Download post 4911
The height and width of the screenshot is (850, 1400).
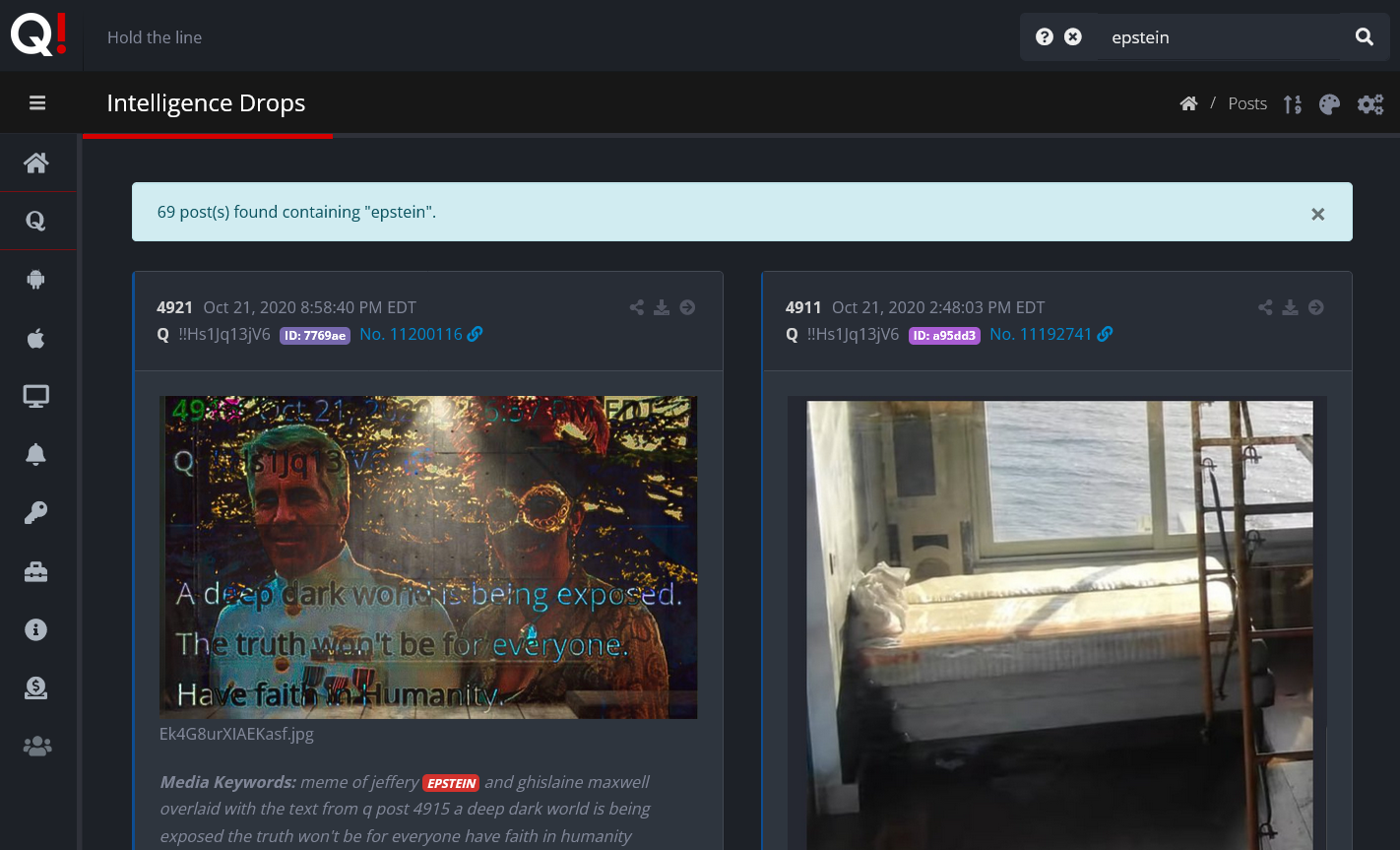tap(1290, 307)
